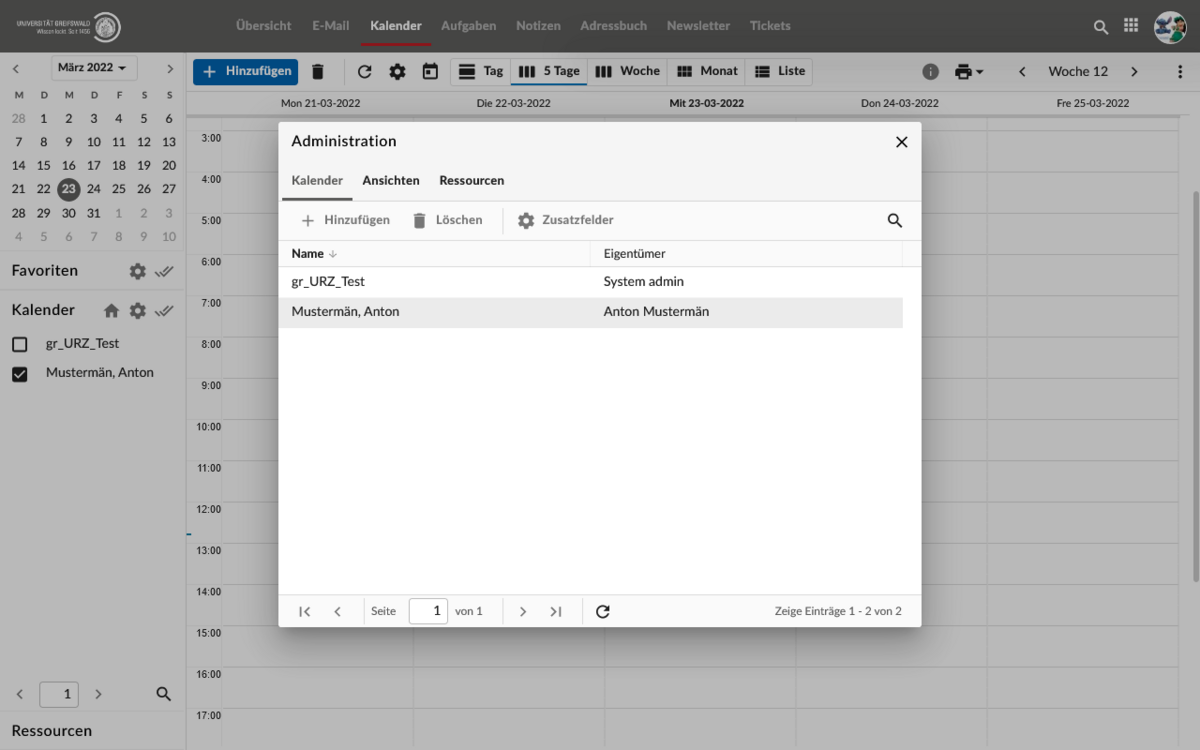The height and width of the screenshot is (750, 1200).
Task: Click Hinzufügen in the Administration dialog
Action: tap(345, 220)
